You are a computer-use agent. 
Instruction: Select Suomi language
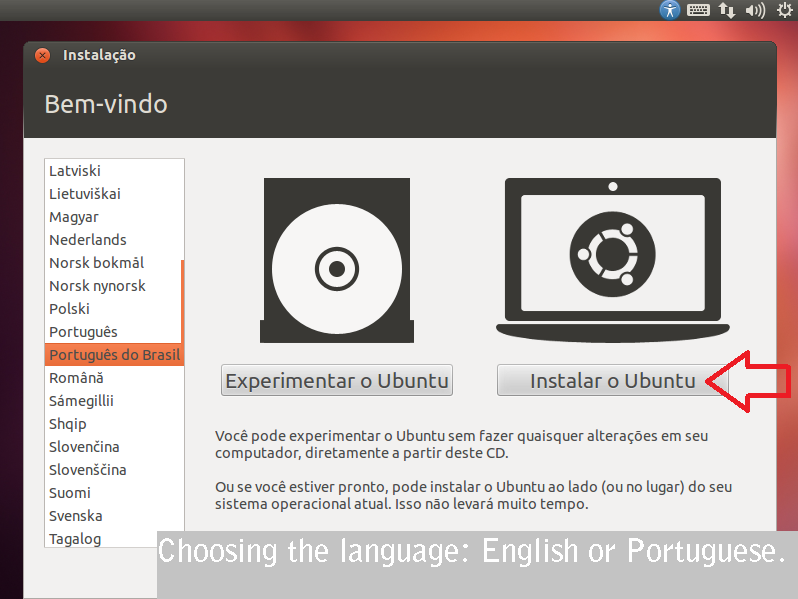(113, 493)
